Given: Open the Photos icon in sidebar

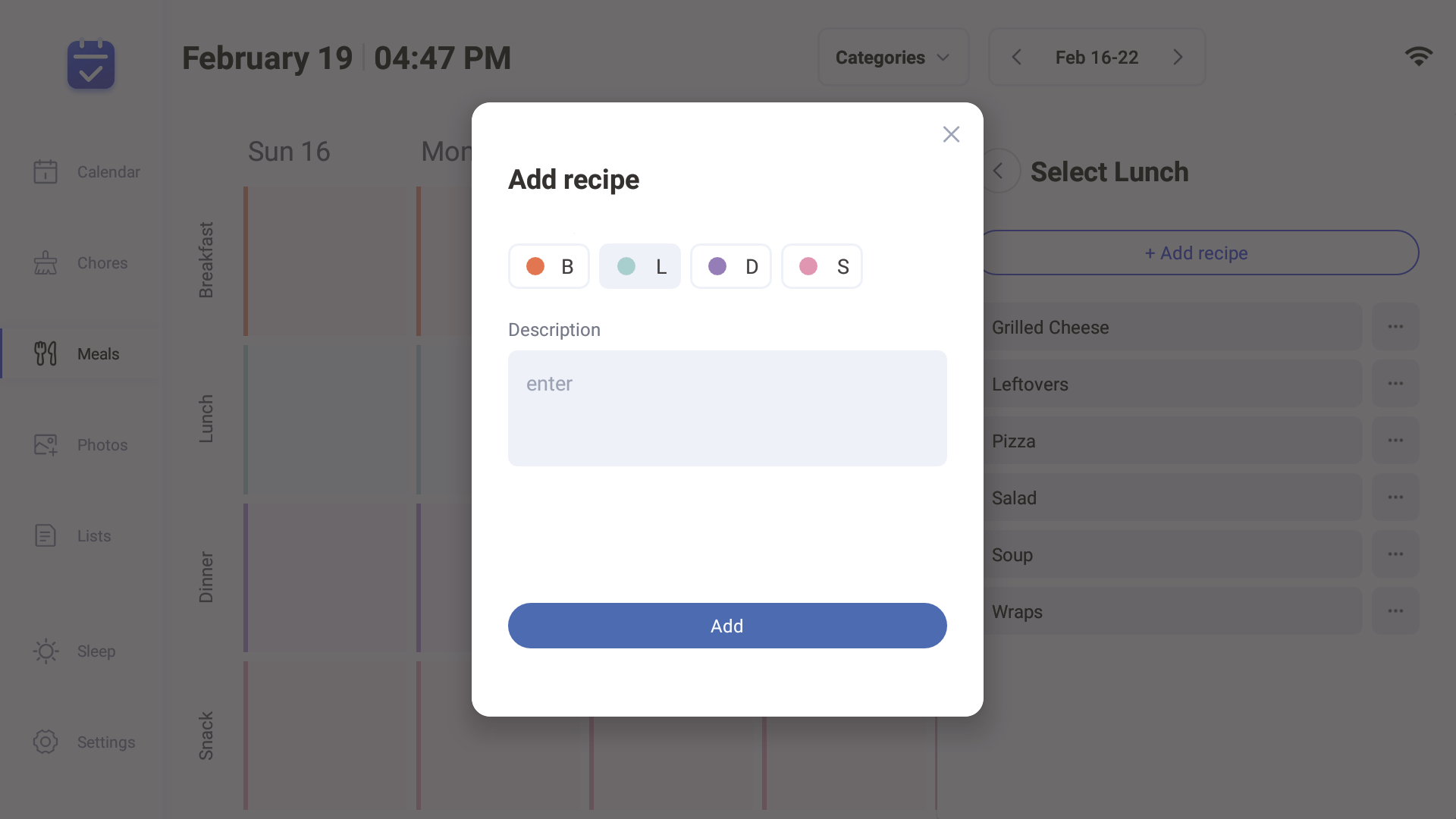Looking at the screenshot, I should click(45, 444).
